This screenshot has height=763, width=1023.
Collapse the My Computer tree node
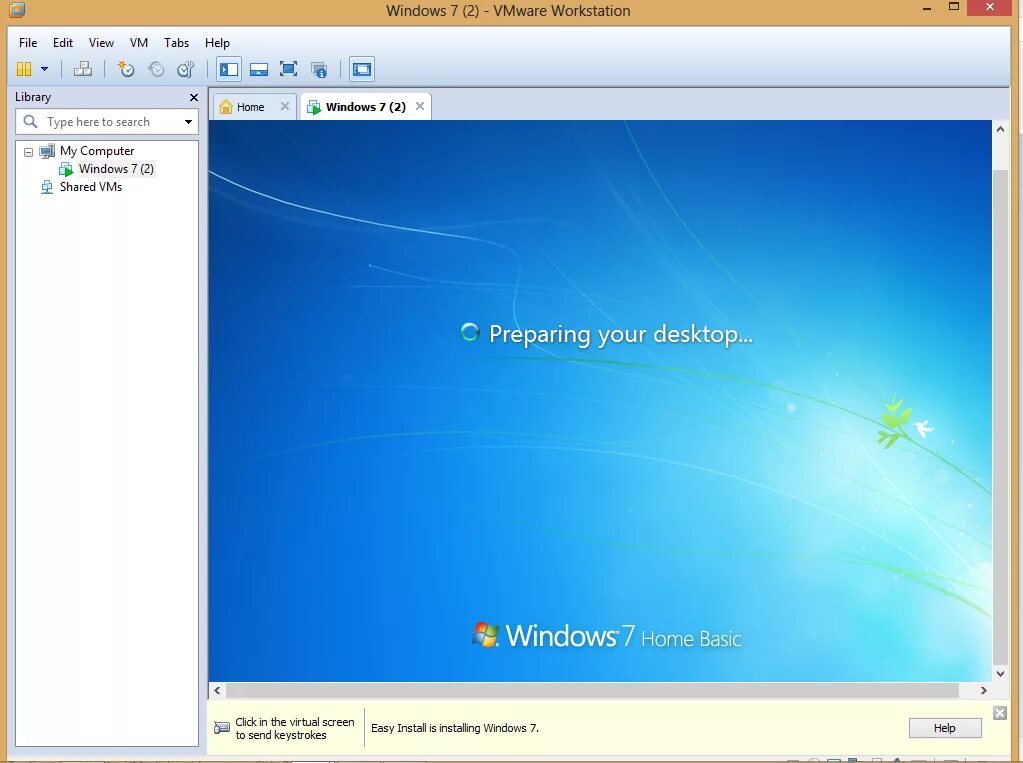[28, 152]
